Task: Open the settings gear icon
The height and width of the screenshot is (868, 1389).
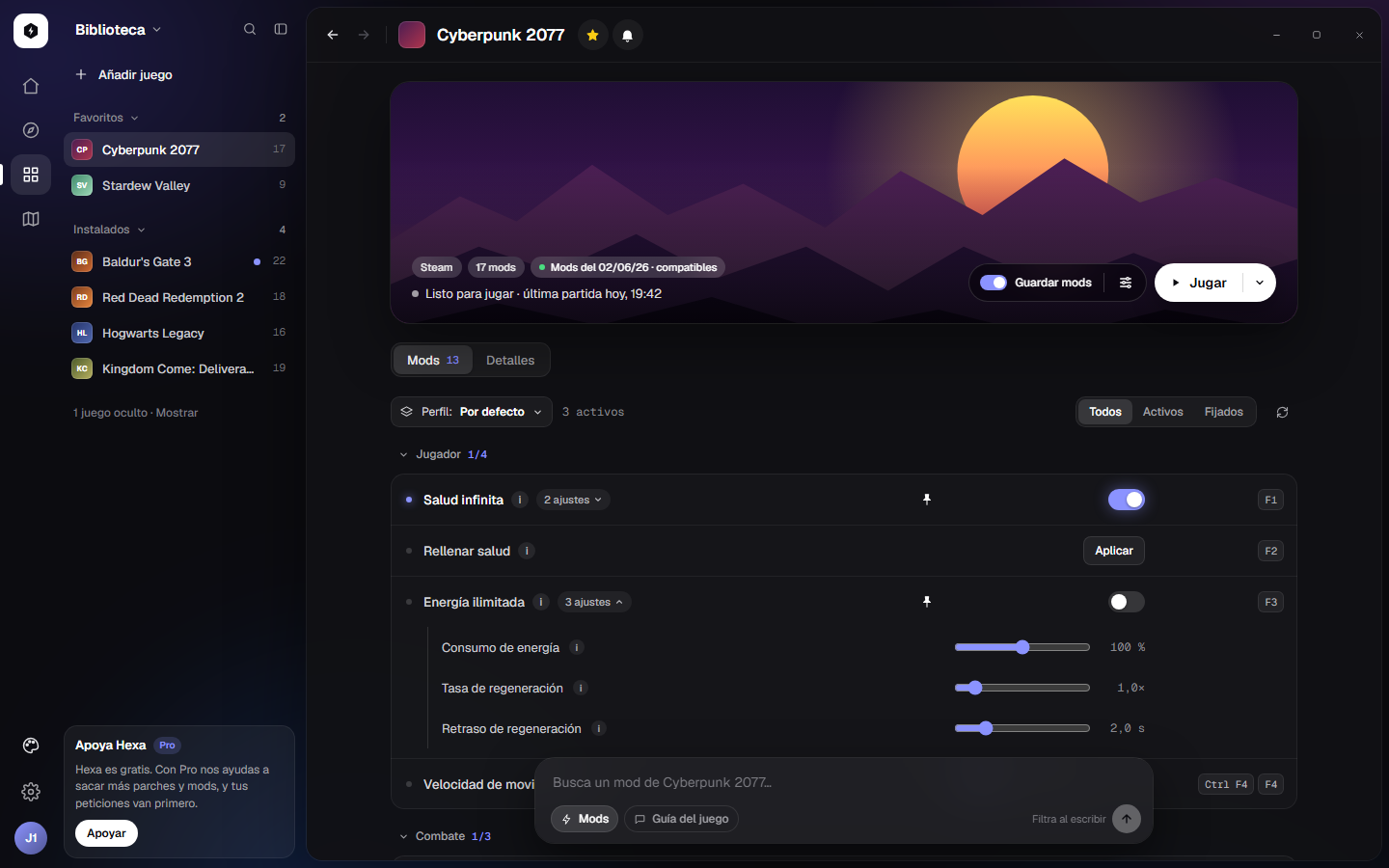Action: coord(31,792)
